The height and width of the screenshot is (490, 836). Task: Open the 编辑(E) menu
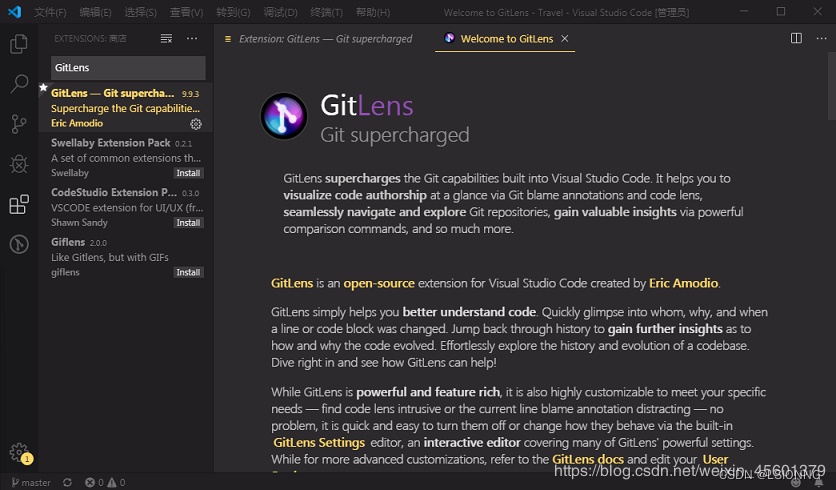[x=95, y=12]
